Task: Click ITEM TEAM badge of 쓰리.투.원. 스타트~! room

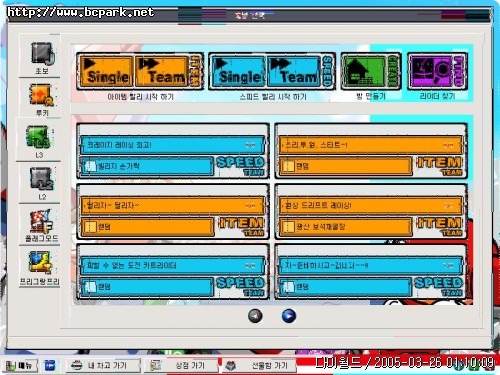Action: coord(439,166)
